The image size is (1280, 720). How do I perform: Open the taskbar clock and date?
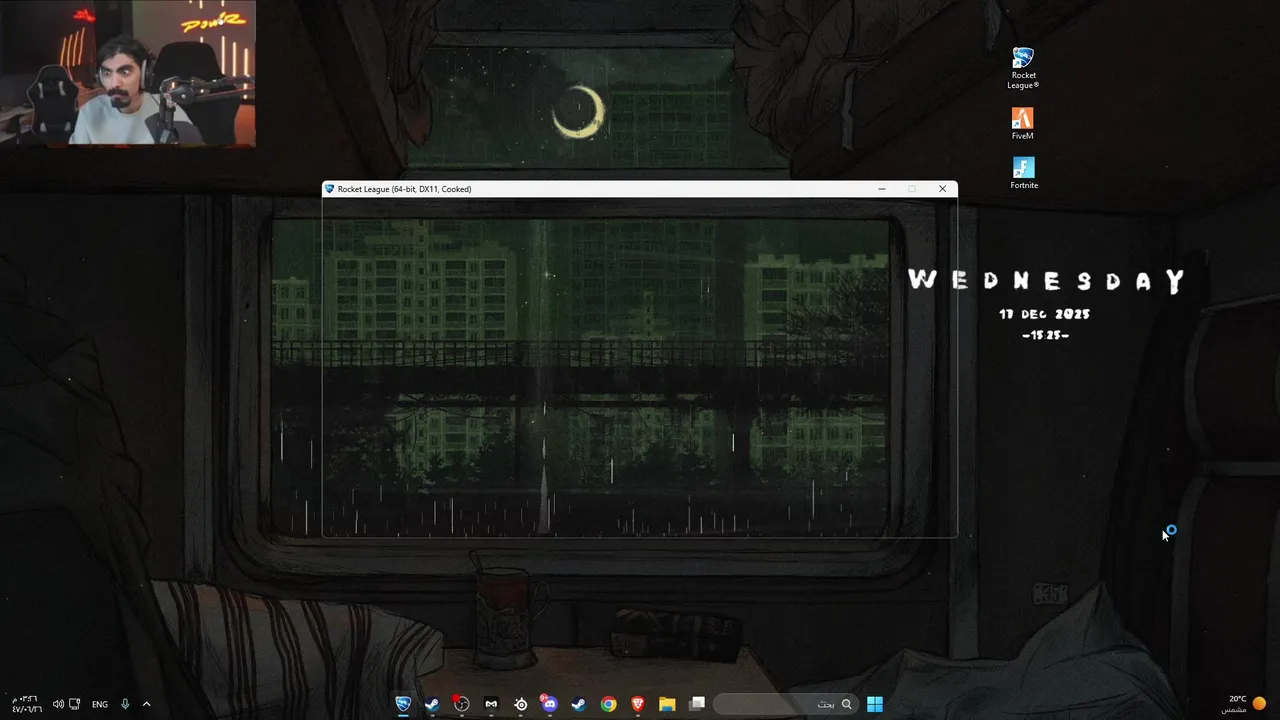(27, 704)
